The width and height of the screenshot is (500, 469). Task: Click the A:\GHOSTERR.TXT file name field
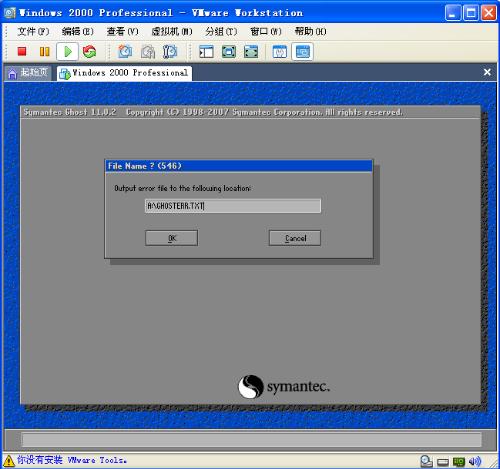tap(233, 206)
